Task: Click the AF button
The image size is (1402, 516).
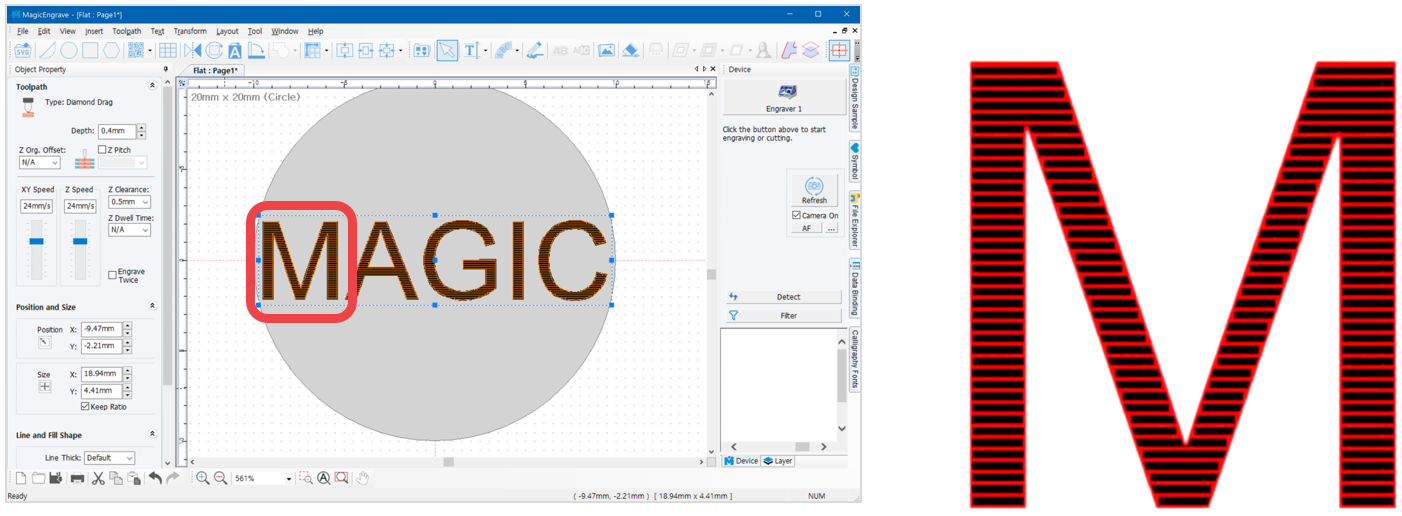Action: [806, 228]
